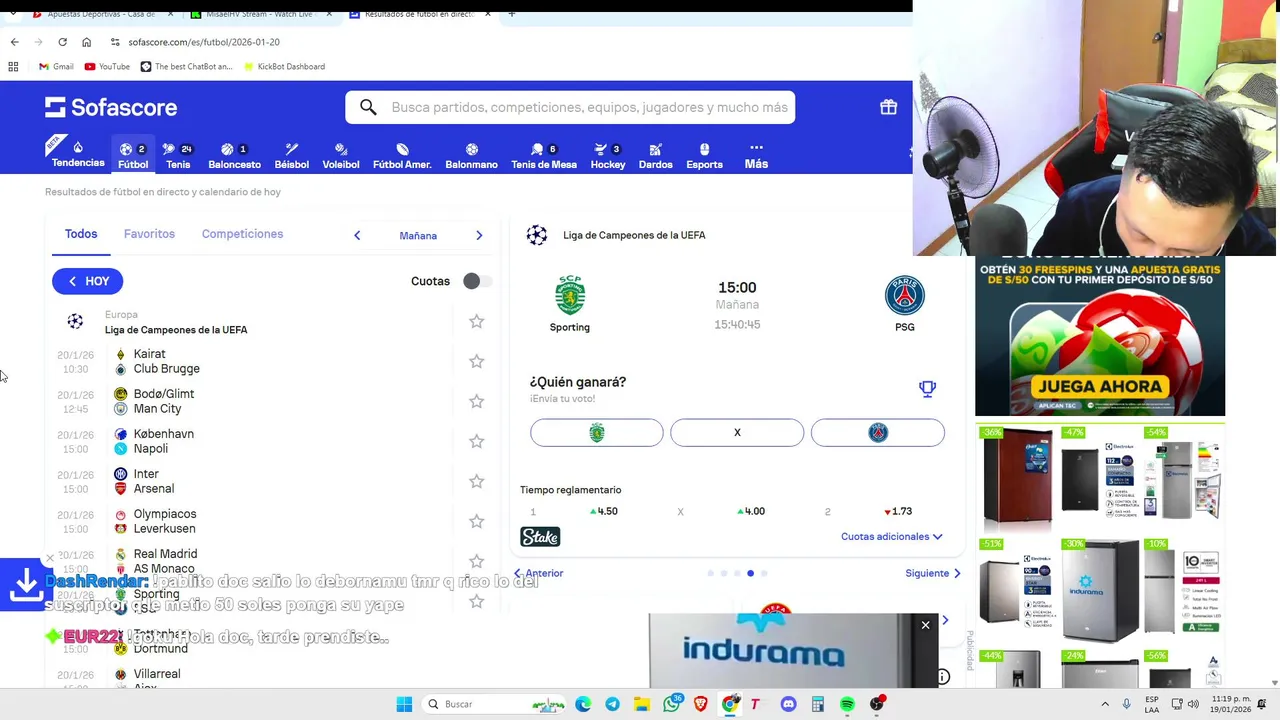This screenshot has width=1280, height=720.
Task: Favorite the Liga de Campeones league star
Action: 476,321
